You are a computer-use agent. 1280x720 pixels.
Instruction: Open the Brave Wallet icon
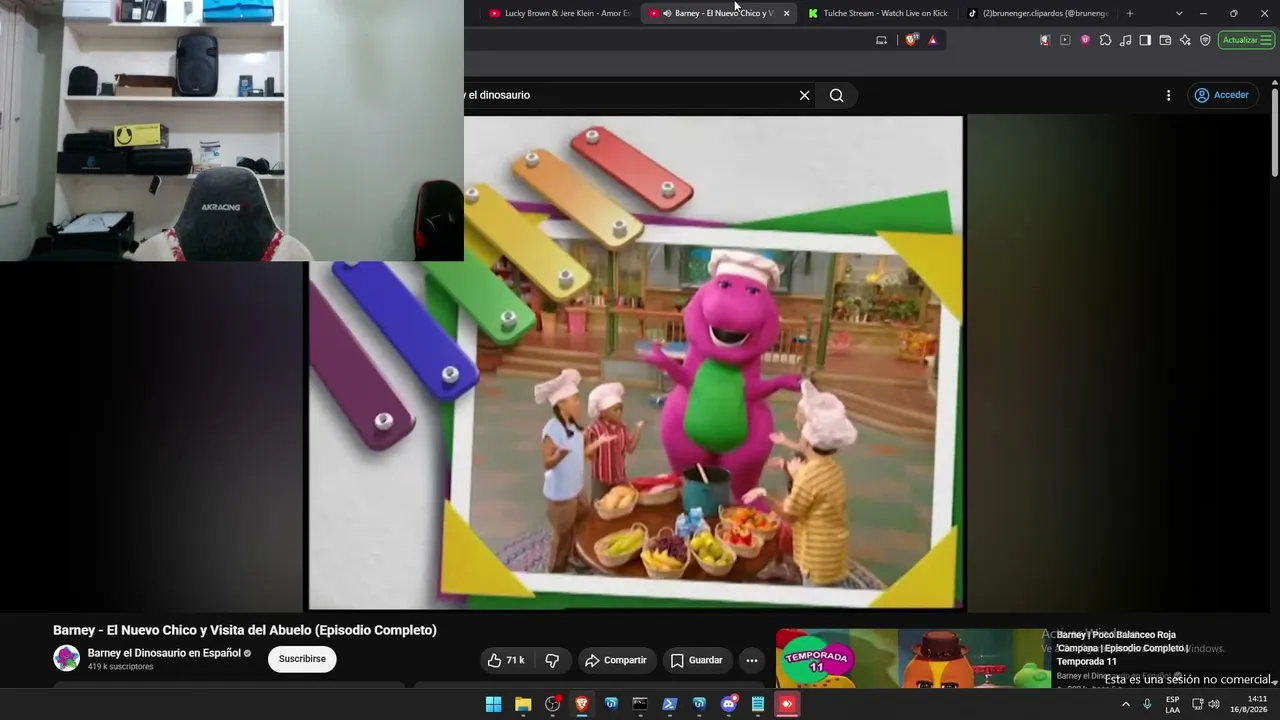click(x=1165, y=40)
